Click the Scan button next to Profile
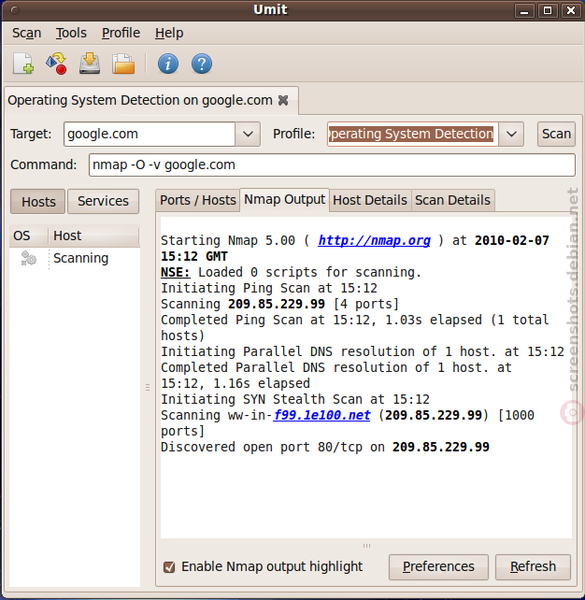The height and width of the screenshot is (600, 585). pos(556,134)
